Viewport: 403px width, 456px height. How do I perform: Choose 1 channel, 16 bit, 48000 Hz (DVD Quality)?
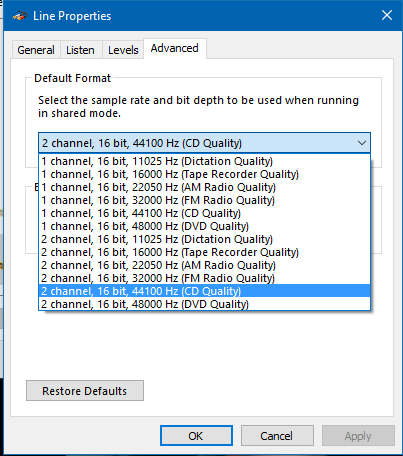(x=204, y=226)
